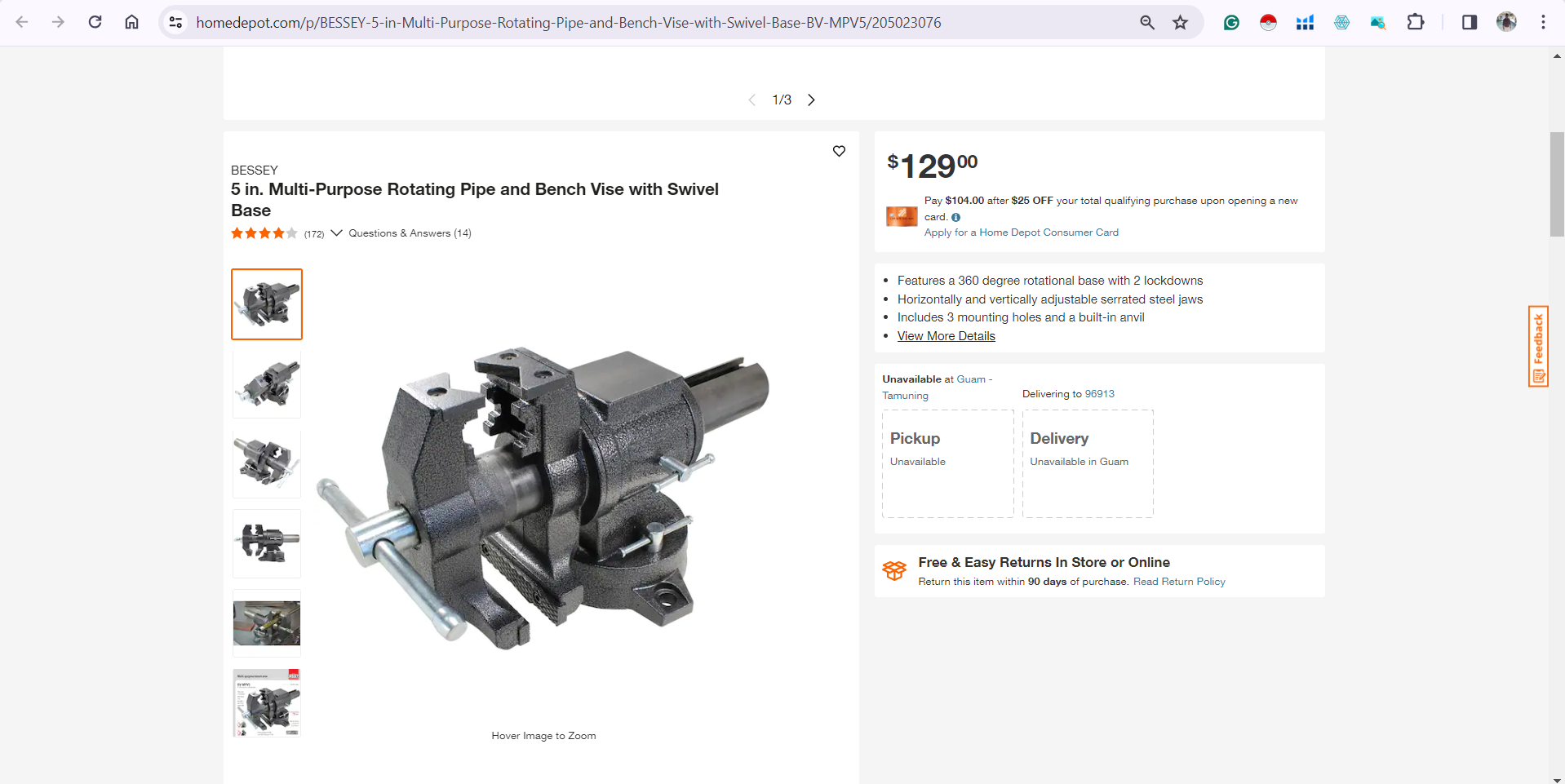This screenshot has height=784, width=1565.
Task: Choose the Pickup option card
Action: point(947,463)
